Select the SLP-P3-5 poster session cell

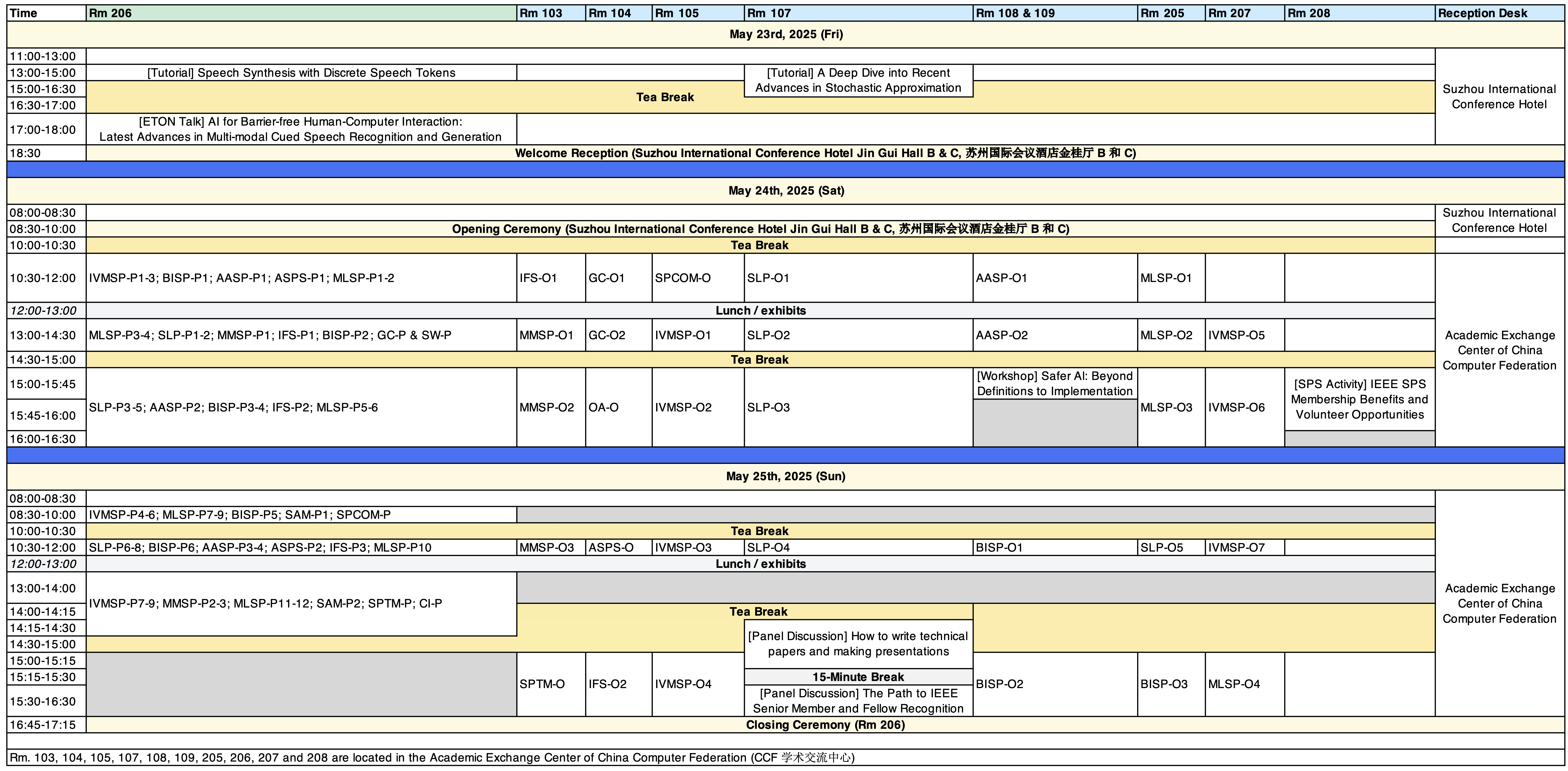[x=301, y=407]
